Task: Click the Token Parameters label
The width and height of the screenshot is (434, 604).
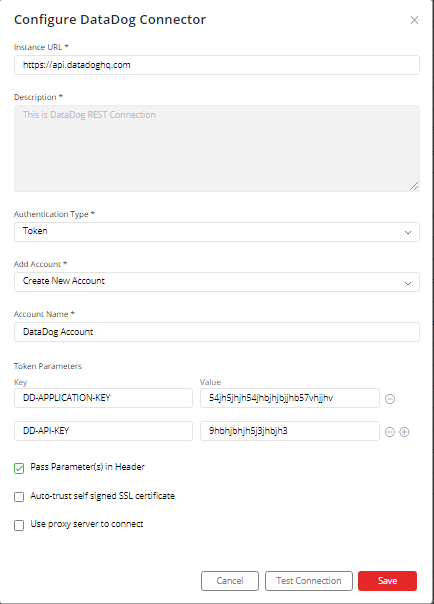Action: (48, 366)
